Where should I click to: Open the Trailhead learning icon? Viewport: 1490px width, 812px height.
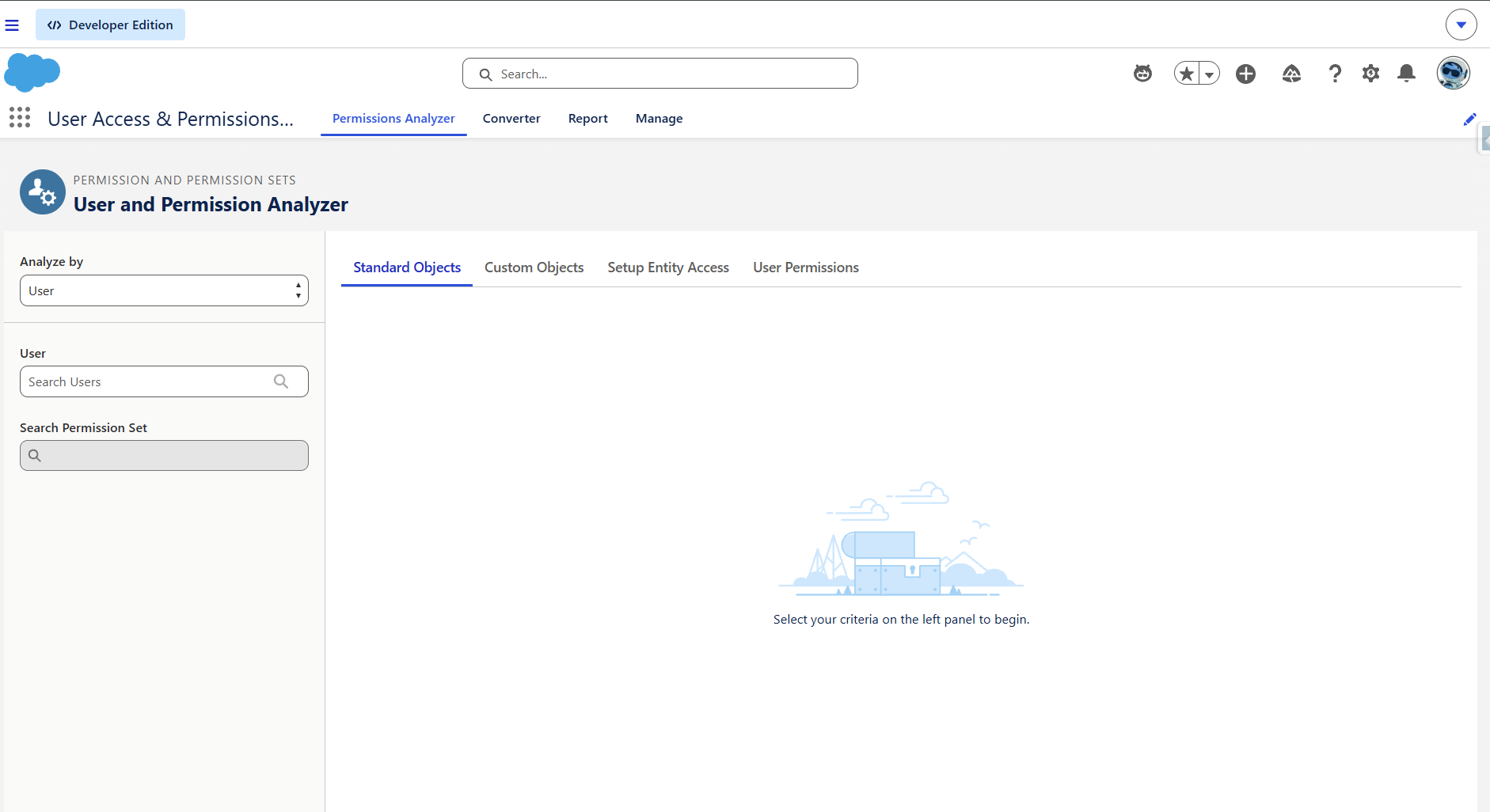[x=1291, y=74]
